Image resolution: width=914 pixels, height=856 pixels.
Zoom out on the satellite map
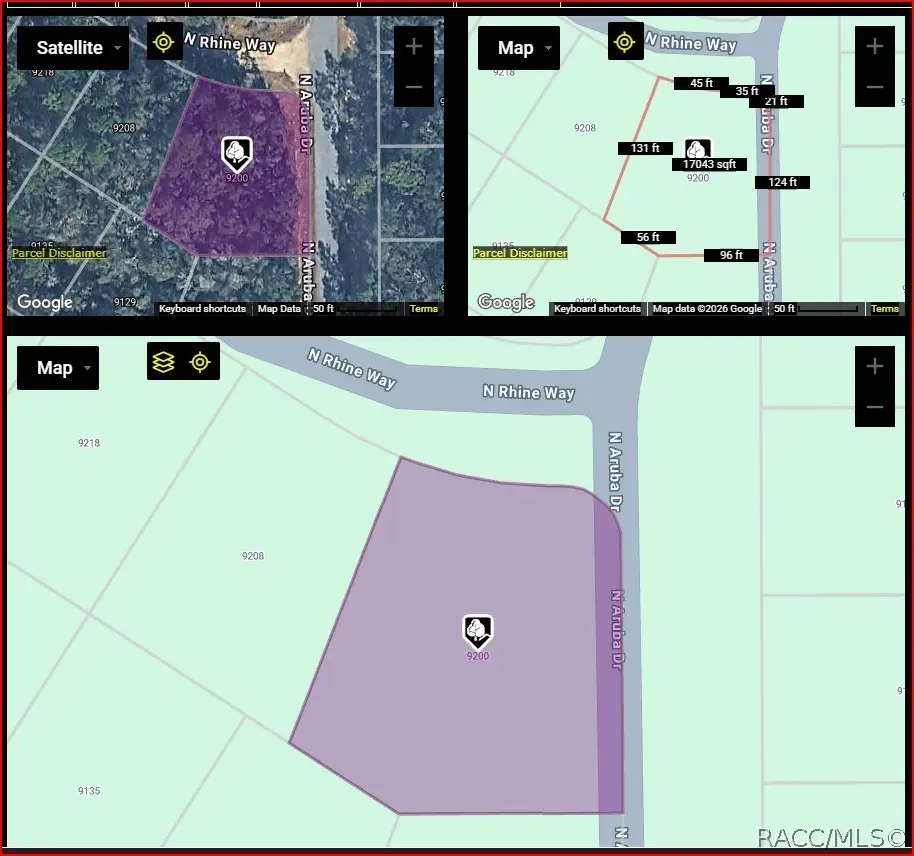pos(414,87)
